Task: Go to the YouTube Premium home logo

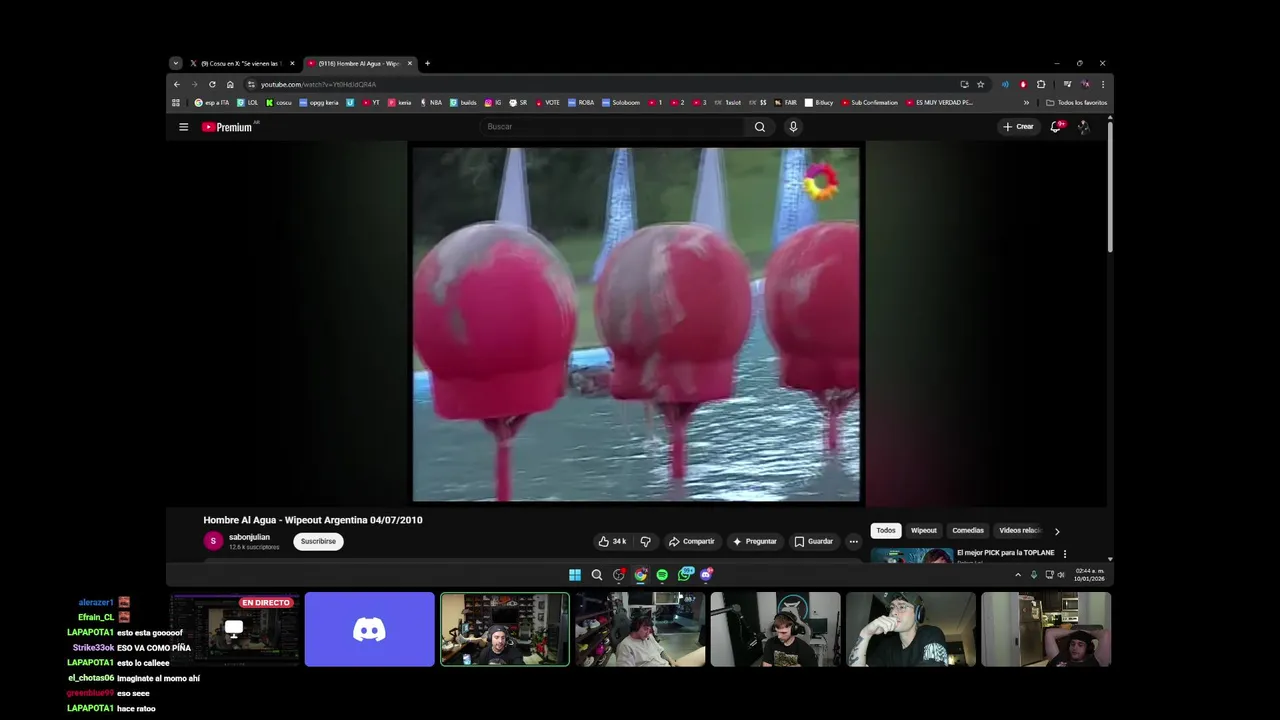Action: click(x=227, y=127)
